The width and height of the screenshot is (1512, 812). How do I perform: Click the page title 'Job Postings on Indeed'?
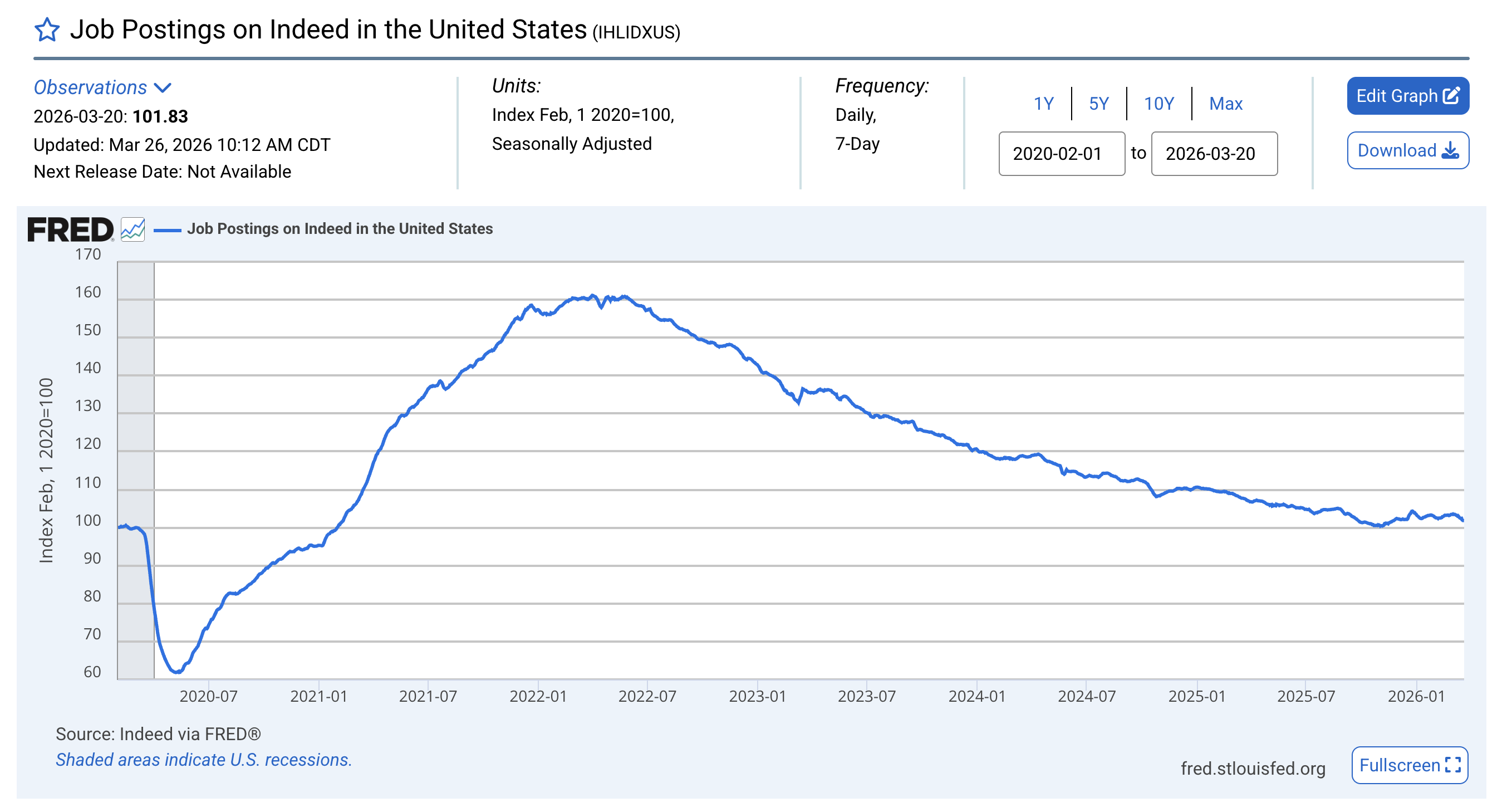328,30
